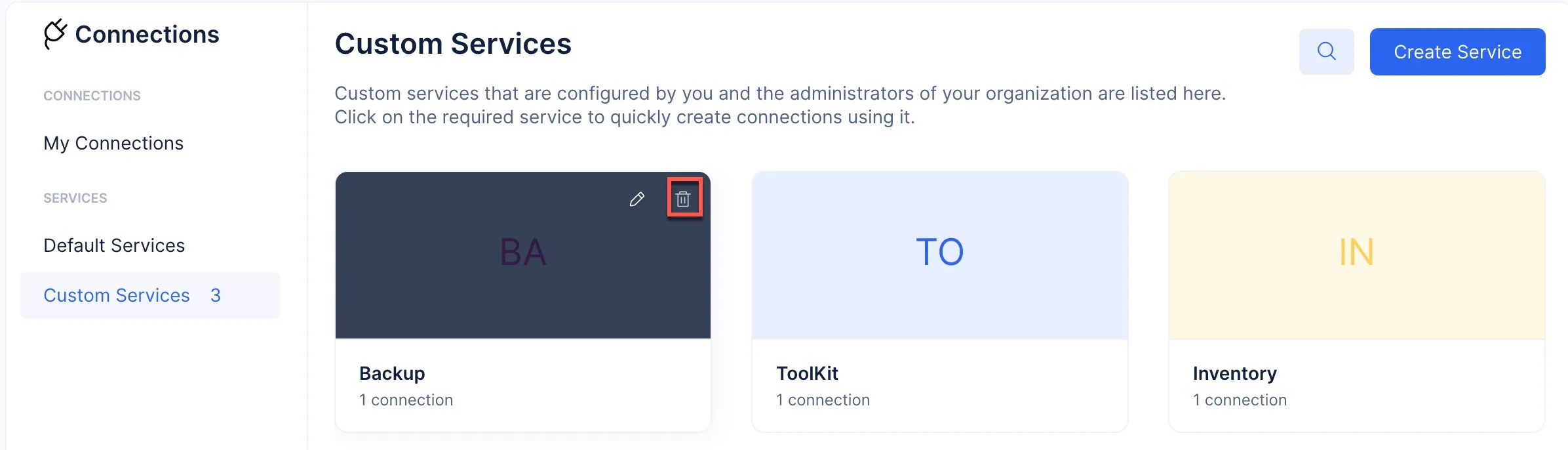Open the ToolKit service card thumbnail

pos(940,255)
